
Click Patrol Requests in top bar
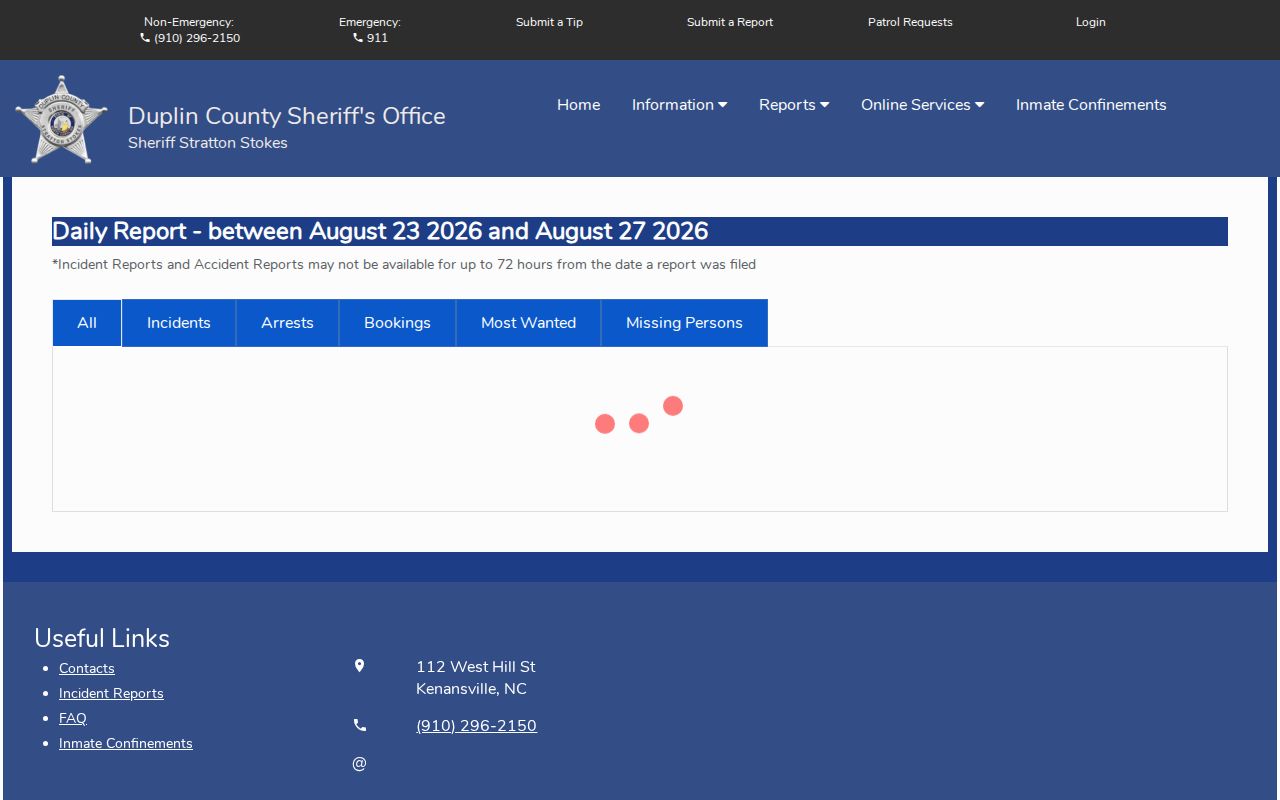tap(910, 22)
